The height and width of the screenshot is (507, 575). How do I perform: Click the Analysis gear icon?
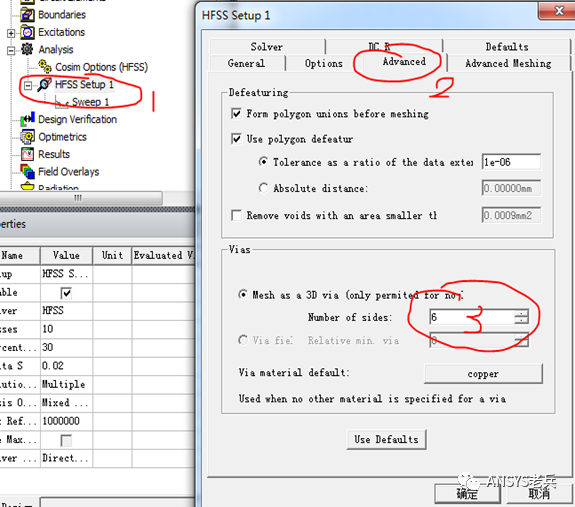click(x=27, y=49)
